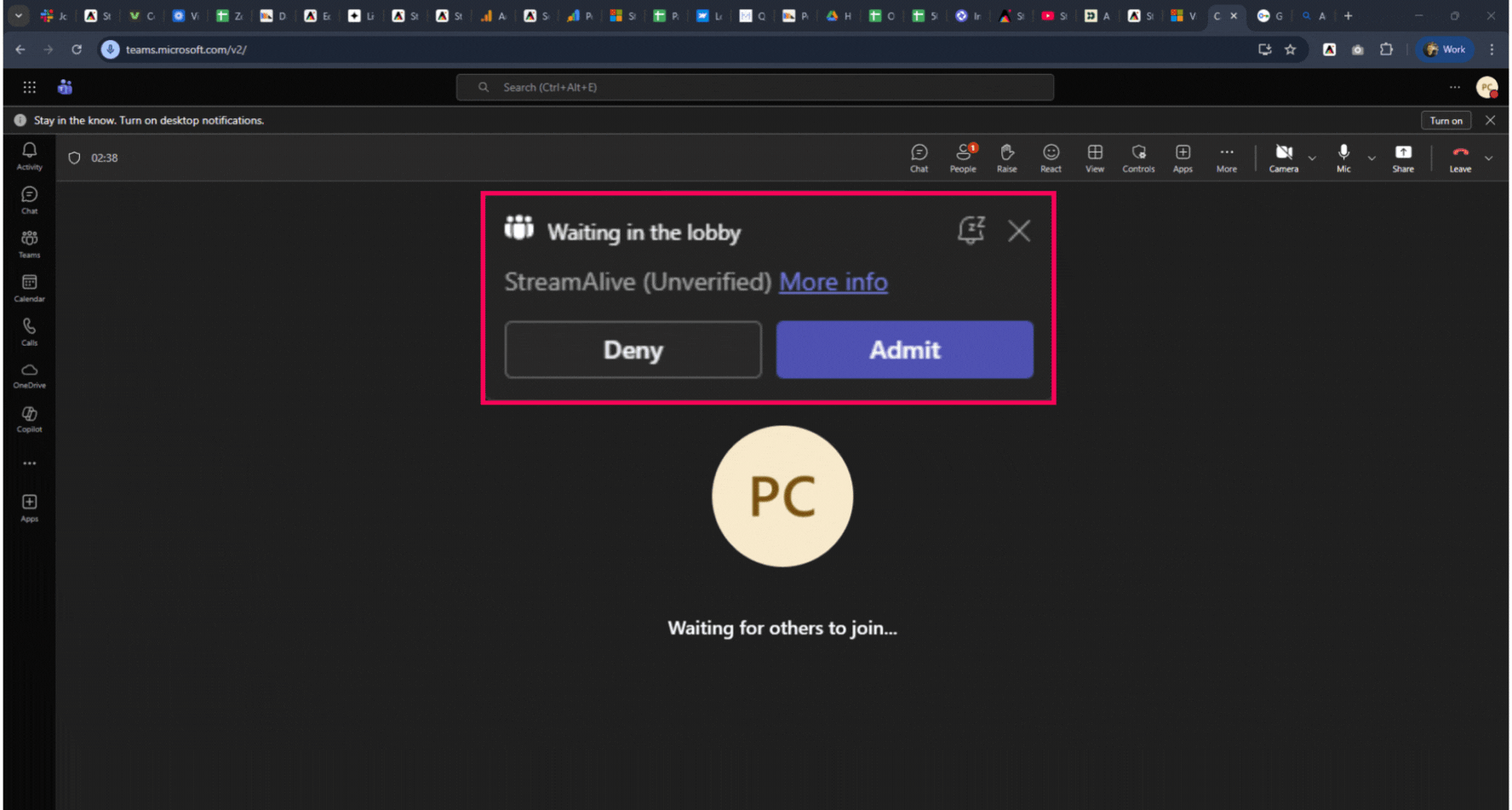Install app icon in address bar
The width and height of the screenshot is (1512, 810).
1264,49
